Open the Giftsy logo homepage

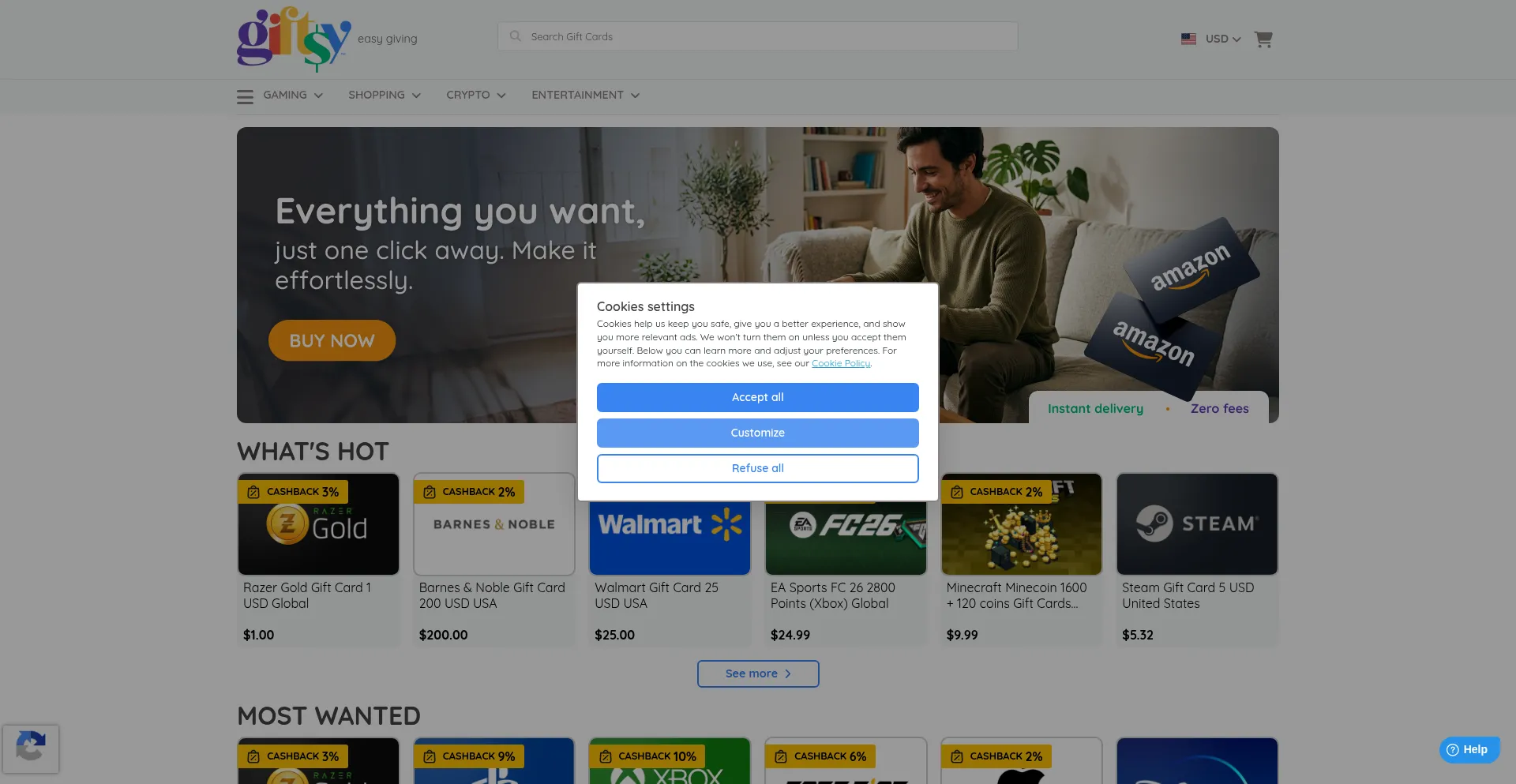294,39
